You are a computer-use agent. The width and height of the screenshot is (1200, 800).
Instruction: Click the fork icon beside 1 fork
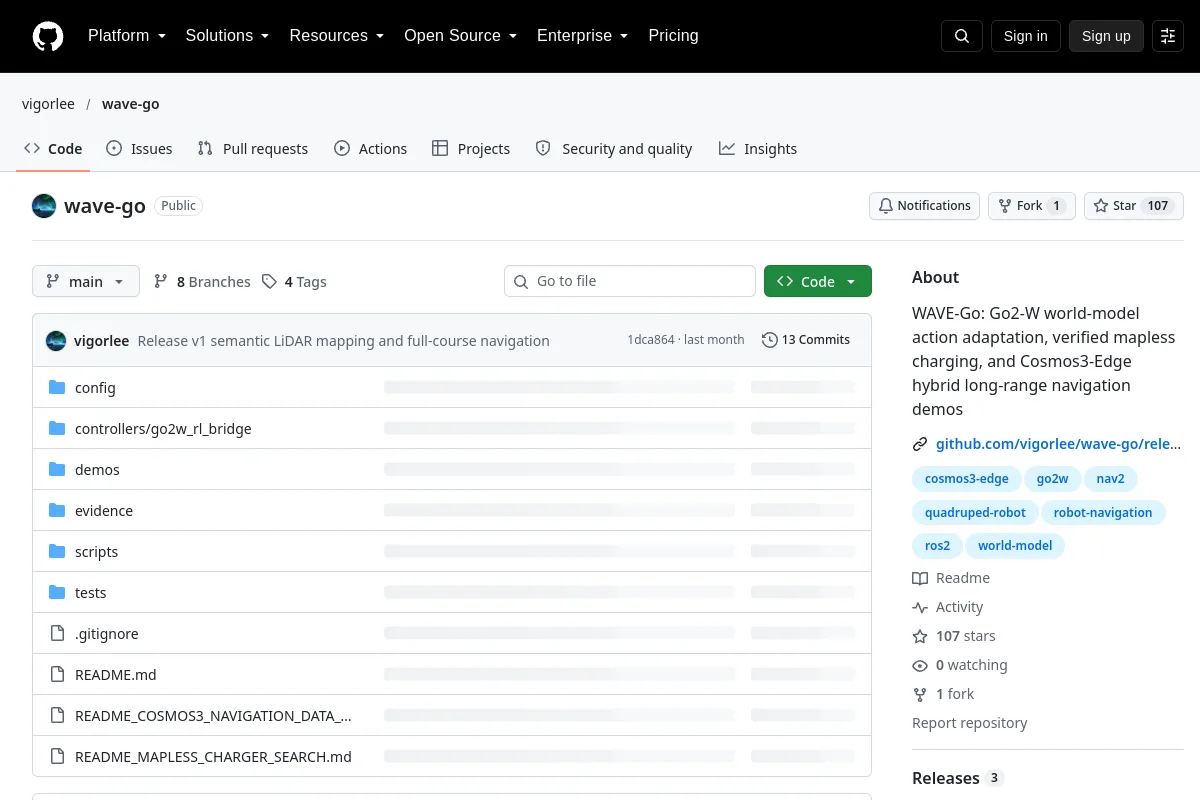point(920,695)
